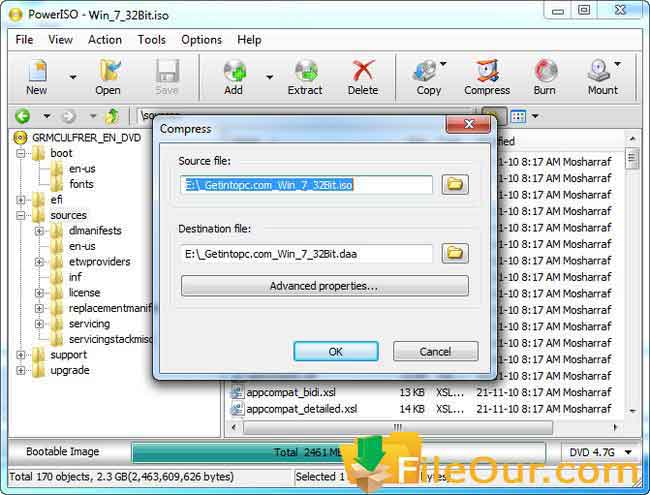Screen dimensions: 650x495
Task: Open the Action menu
Action: click(x=105, y=40)
